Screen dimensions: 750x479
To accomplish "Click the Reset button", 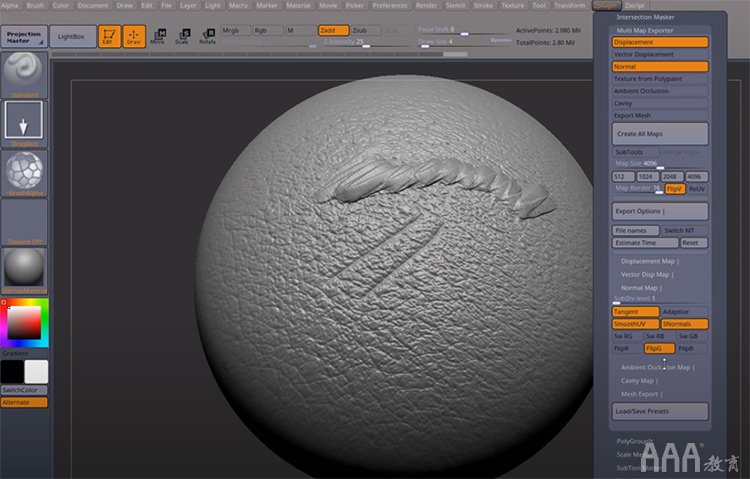I will (693, 243).
